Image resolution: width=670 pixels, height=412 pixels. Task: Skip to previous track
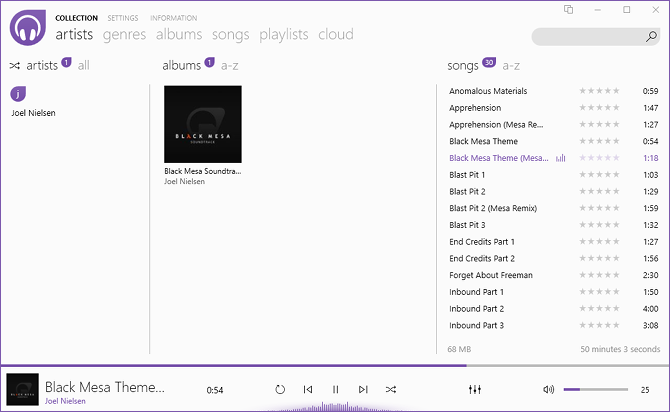(x=308, y=389)
